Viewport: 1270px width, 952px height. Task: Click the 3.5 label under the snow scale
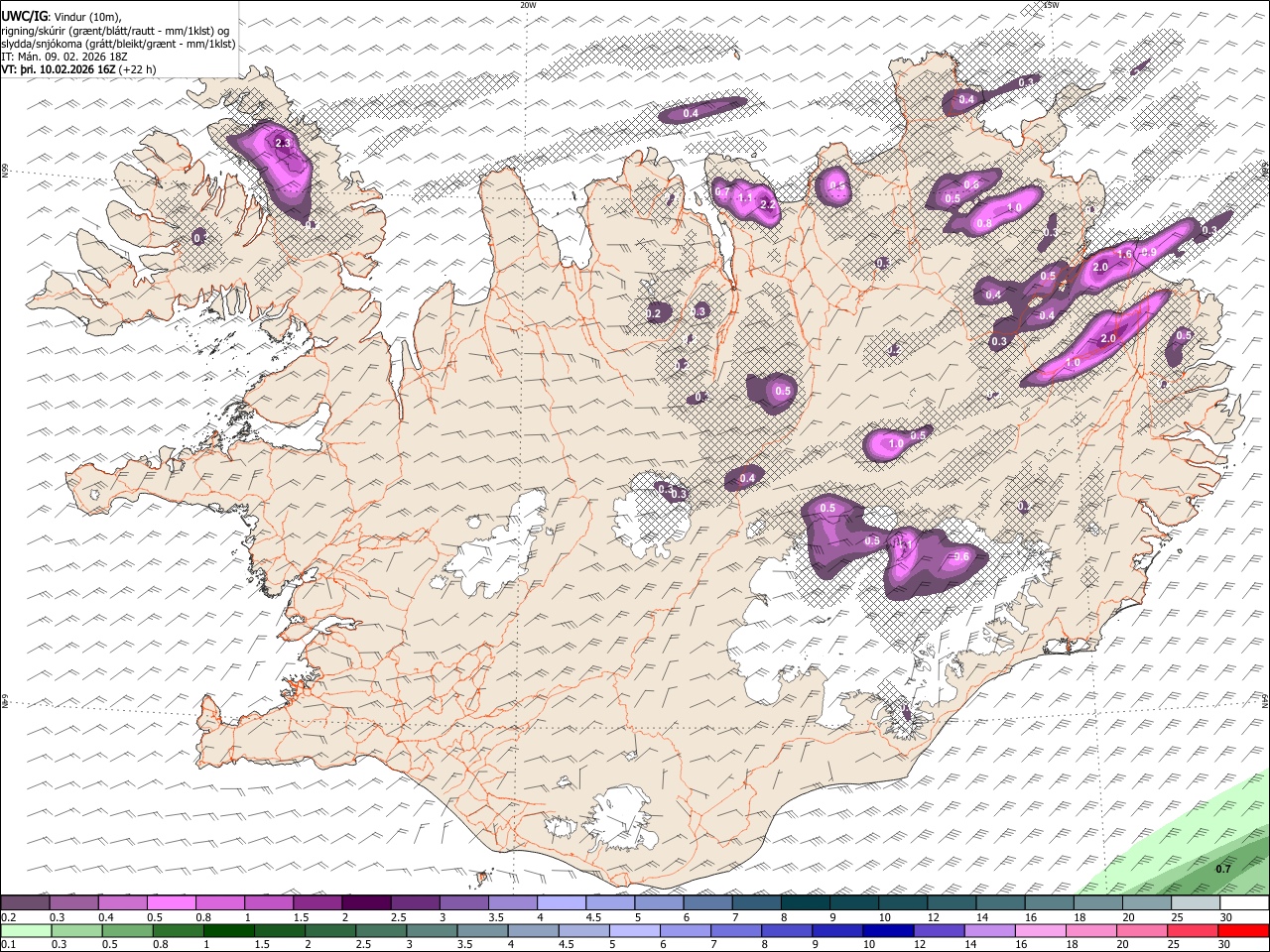click(496, 917)
